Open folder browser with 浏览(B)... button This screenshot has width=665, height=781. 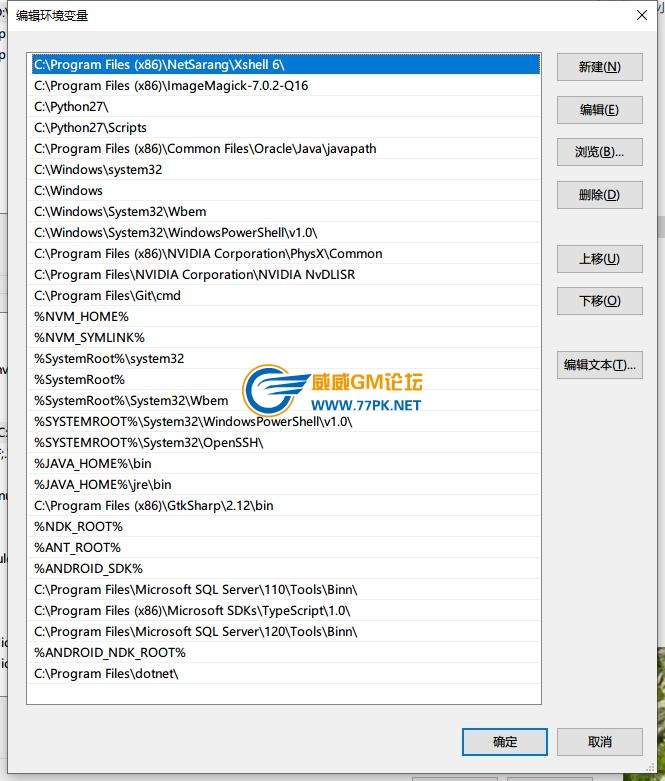[x=599, y=152]
